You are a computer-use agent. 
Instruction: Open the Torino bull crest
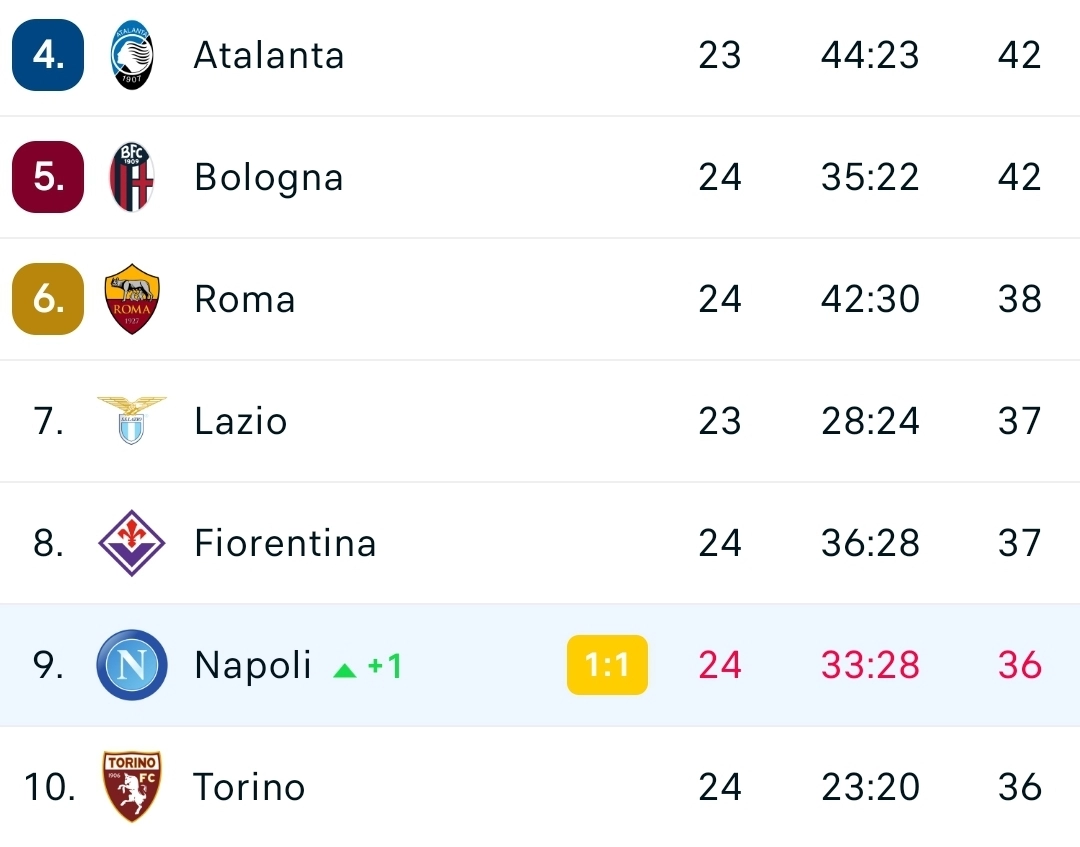(x=132, y=786)
